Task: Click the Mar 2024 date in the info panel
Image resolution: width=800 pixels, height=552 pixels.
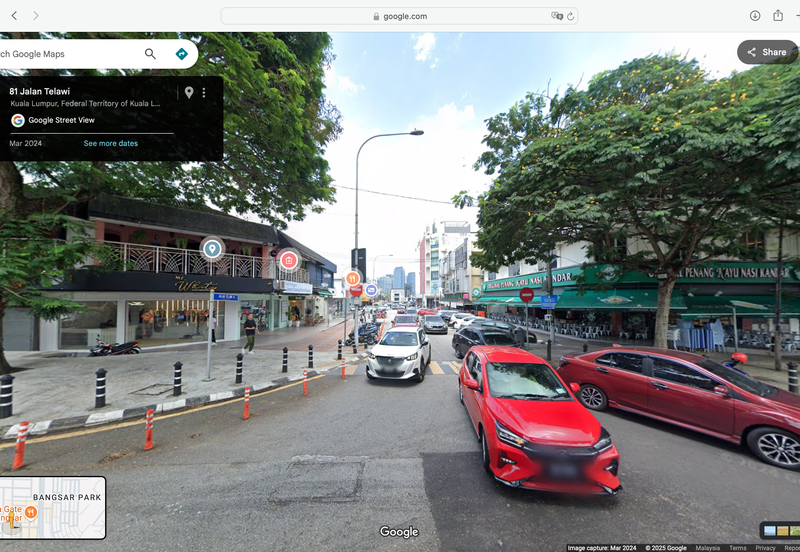Action: click(26, 143)
